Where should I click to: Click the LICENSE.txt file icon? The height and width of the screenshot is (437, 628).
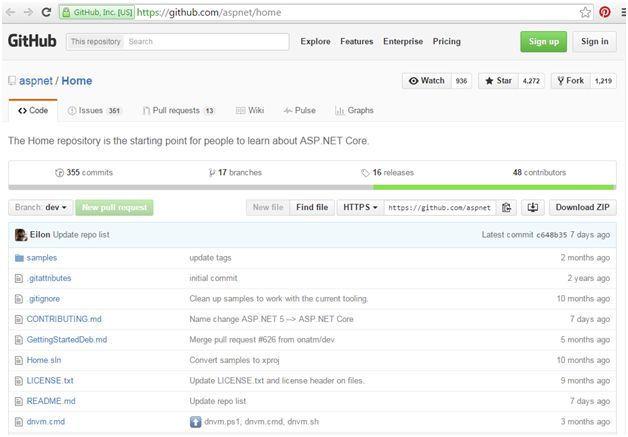pos(19,381)
